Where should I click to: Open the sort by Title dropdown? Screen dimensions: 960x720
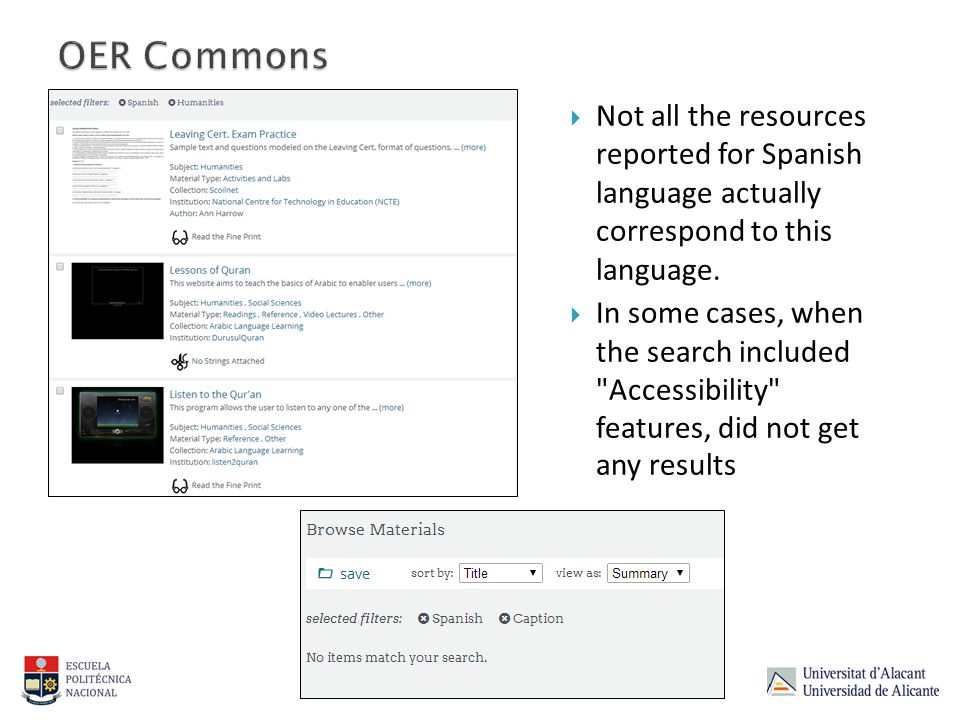tap(501, 573)
